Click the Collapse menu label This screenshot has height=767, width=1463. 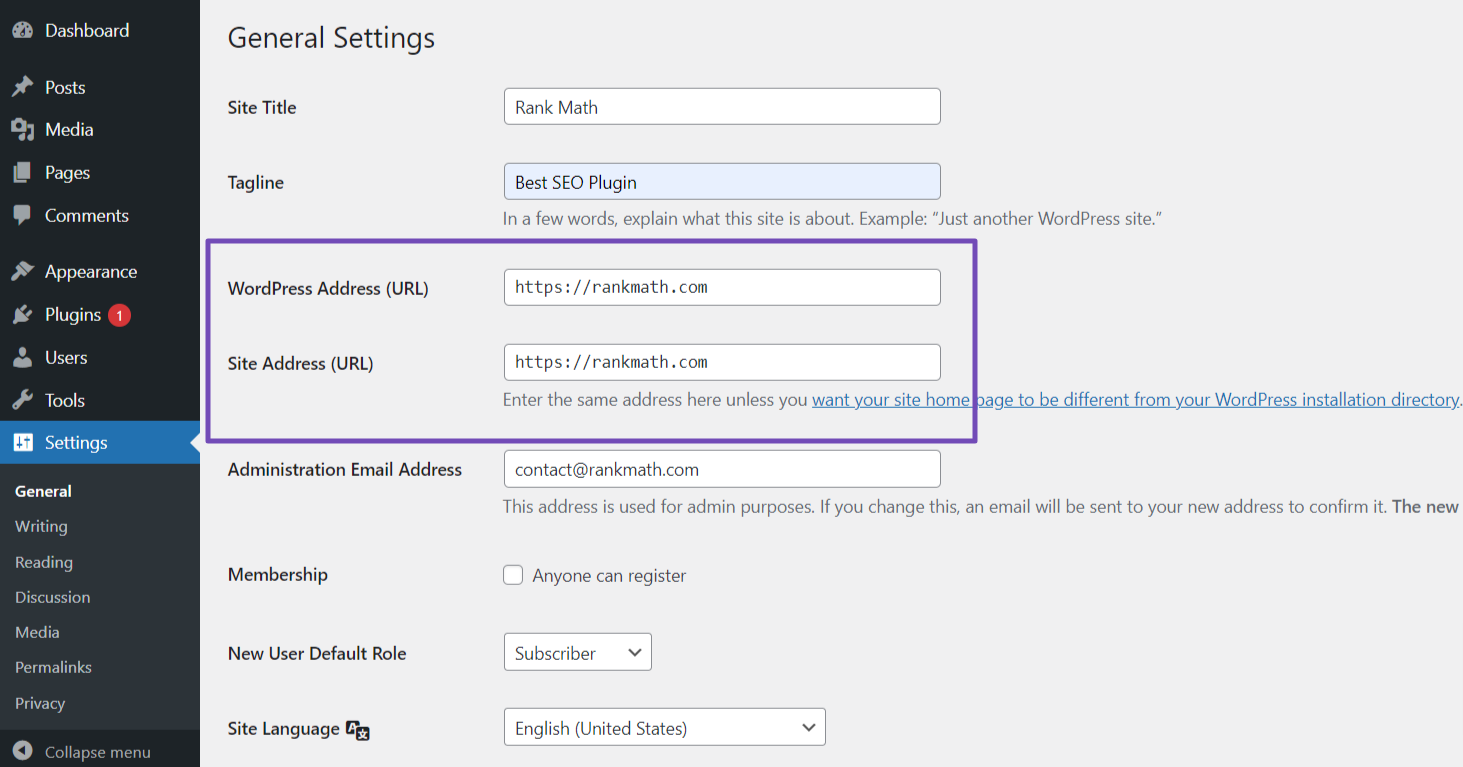[98, 752]
